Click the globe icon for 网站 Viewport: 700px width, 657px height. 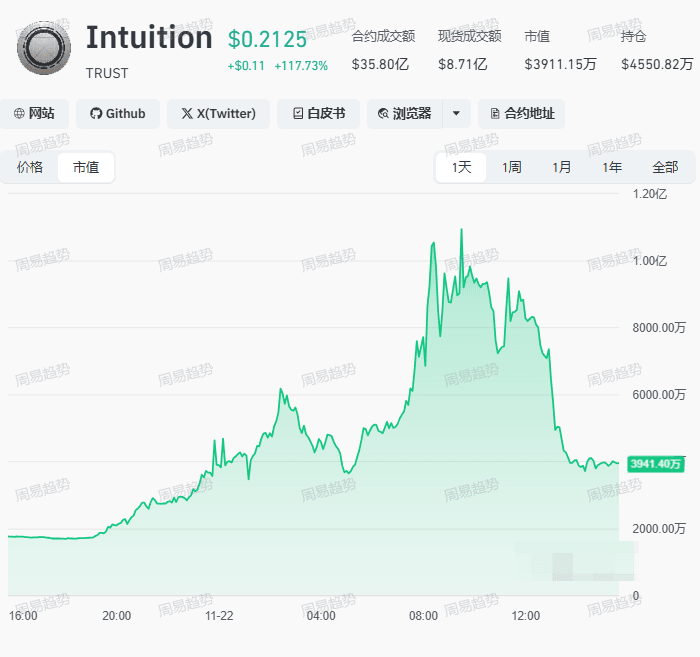19,114
